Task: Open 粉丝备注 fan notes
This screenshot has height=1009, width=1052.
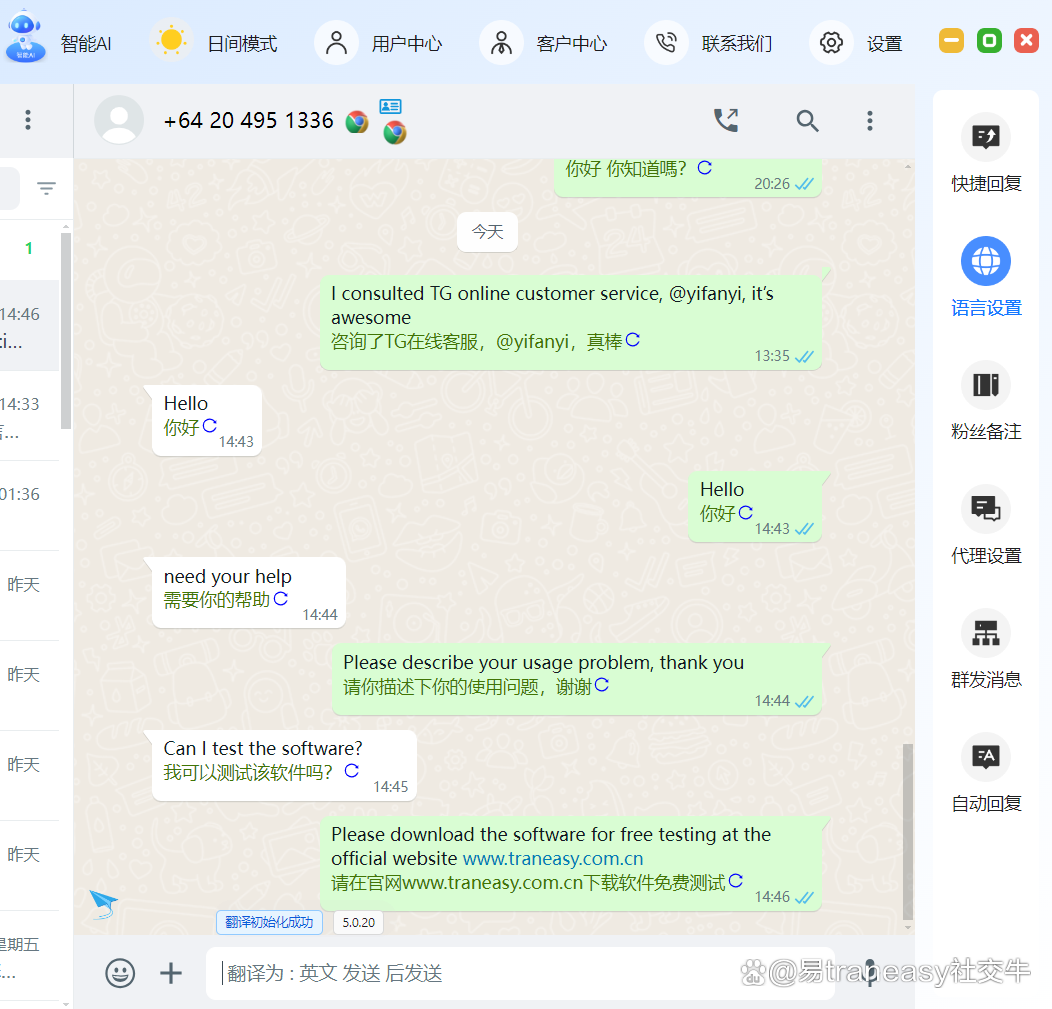Action: tap(986, 402)
